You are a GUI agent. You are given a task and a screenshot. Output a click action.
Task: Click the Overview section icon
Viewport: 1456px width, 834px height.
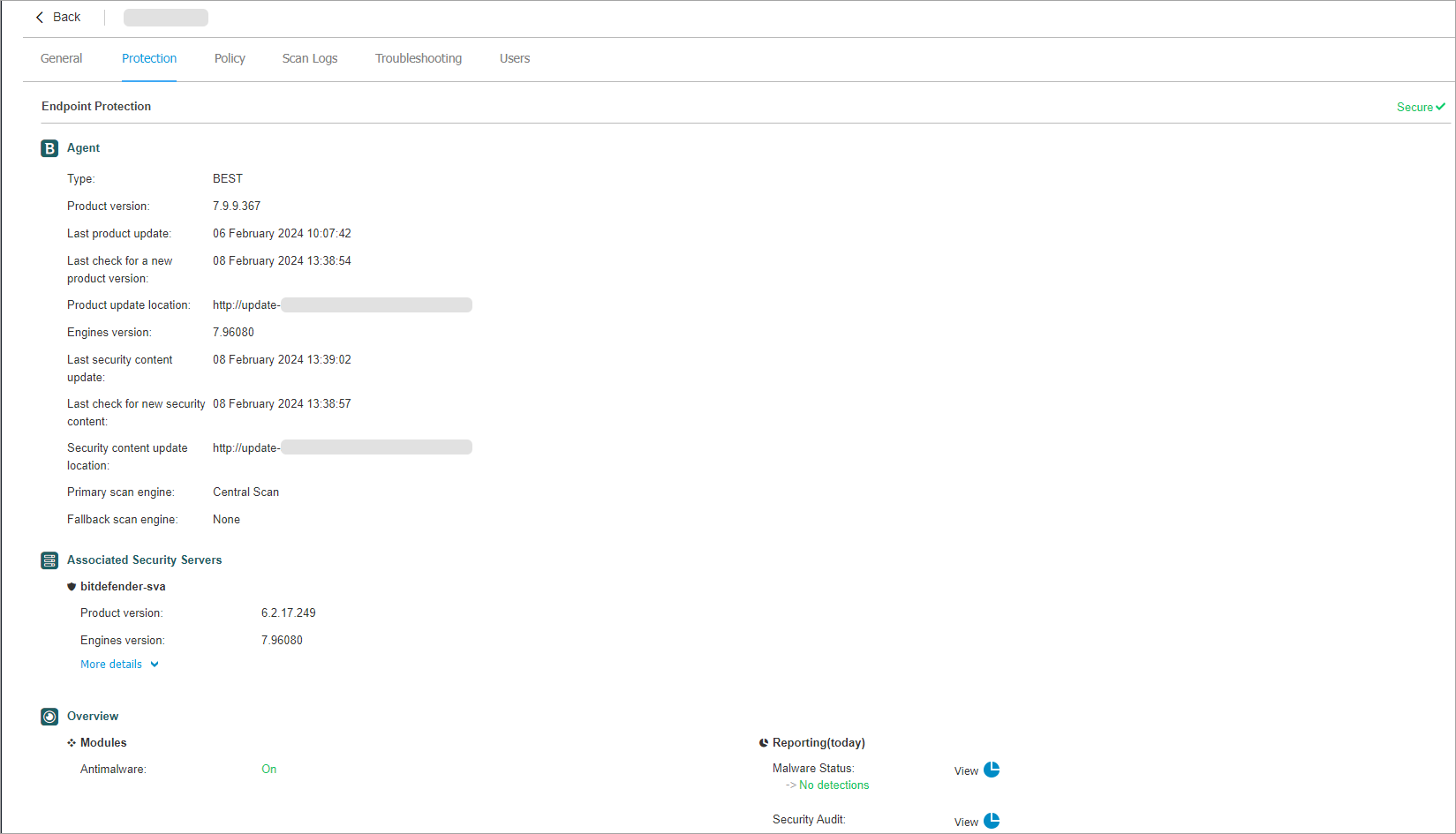(x=49, y=716)
